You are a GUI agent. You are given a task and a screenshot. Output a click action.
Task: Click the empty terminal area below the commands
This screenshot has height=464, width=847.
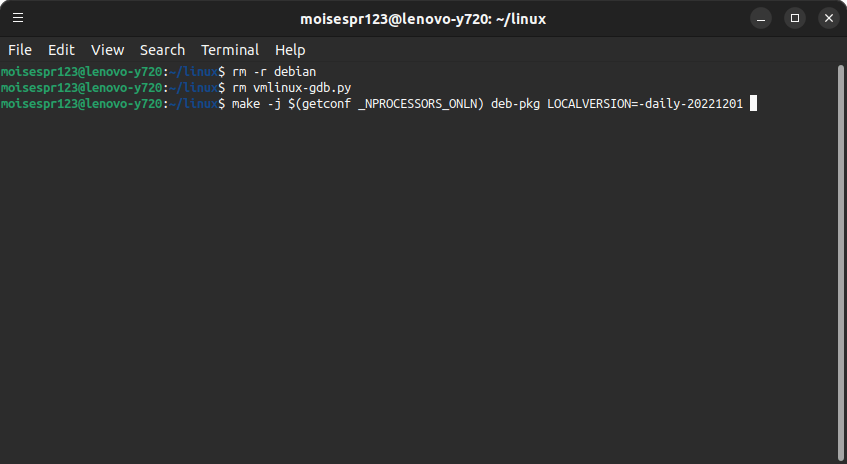click(x=419, y=286)
